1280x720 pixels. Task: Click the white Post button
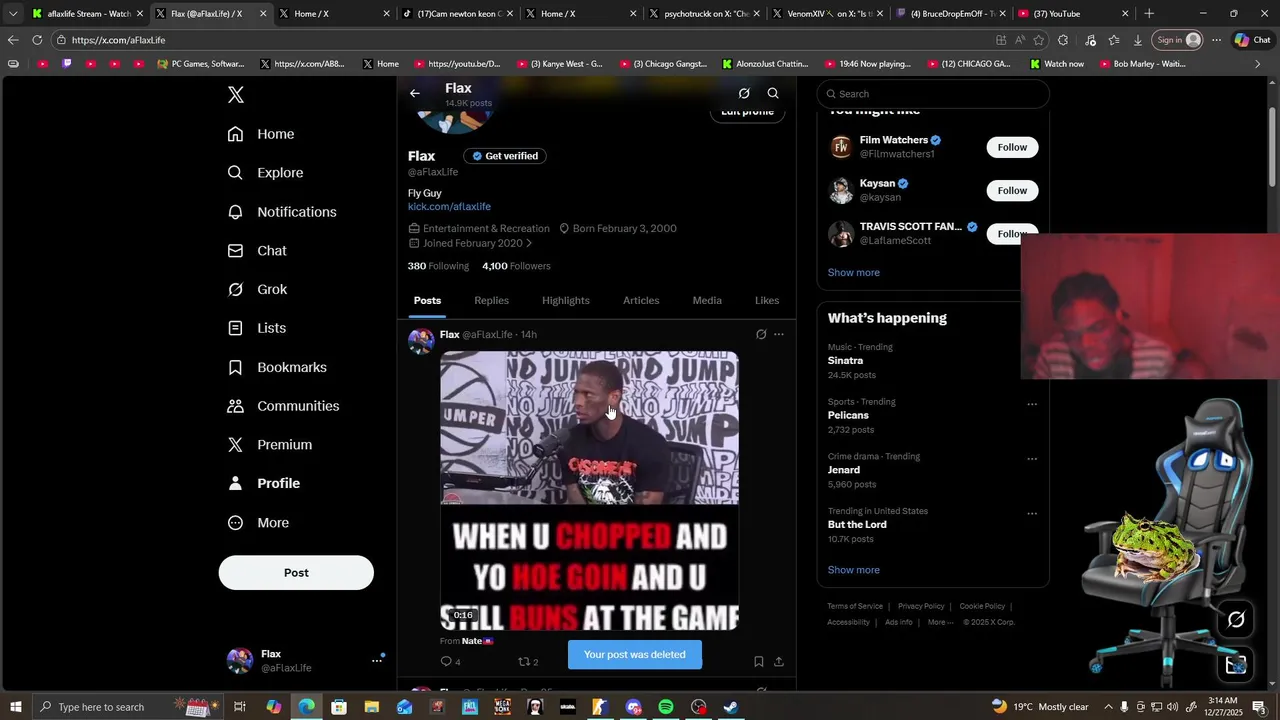click(x=296, y=573)
